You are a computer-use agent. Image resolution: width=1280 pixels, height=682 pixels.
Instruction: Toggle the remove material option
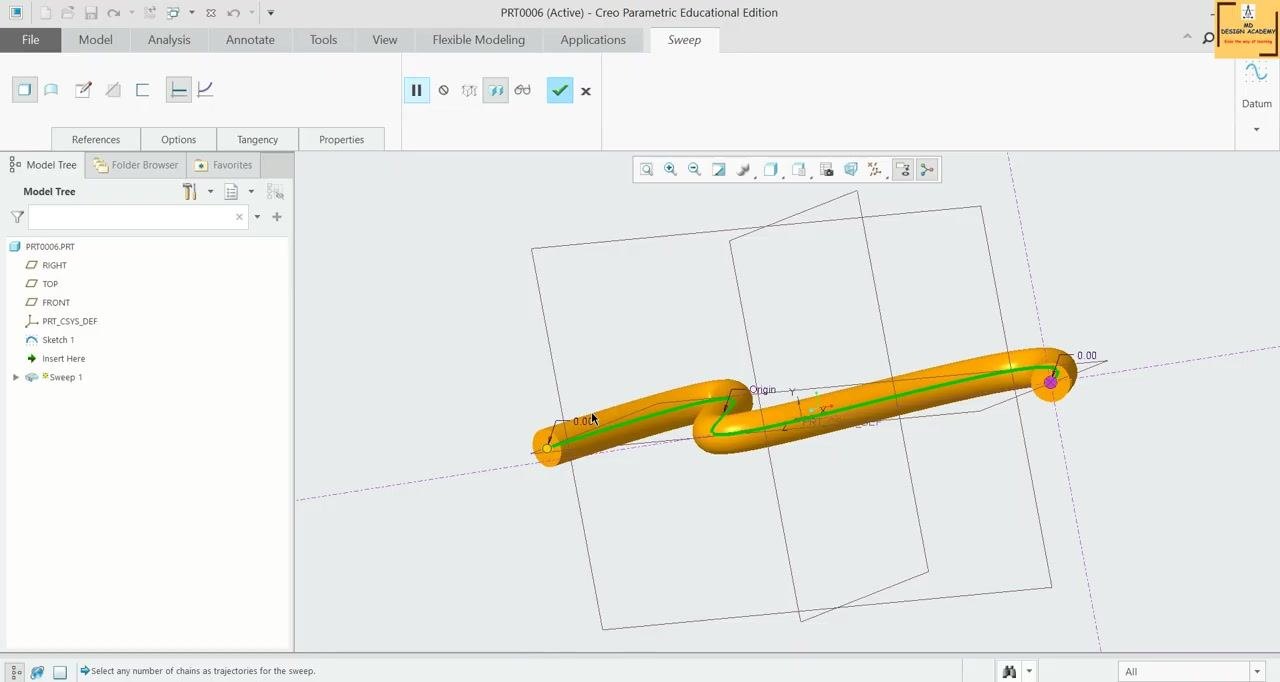[113, 90]
